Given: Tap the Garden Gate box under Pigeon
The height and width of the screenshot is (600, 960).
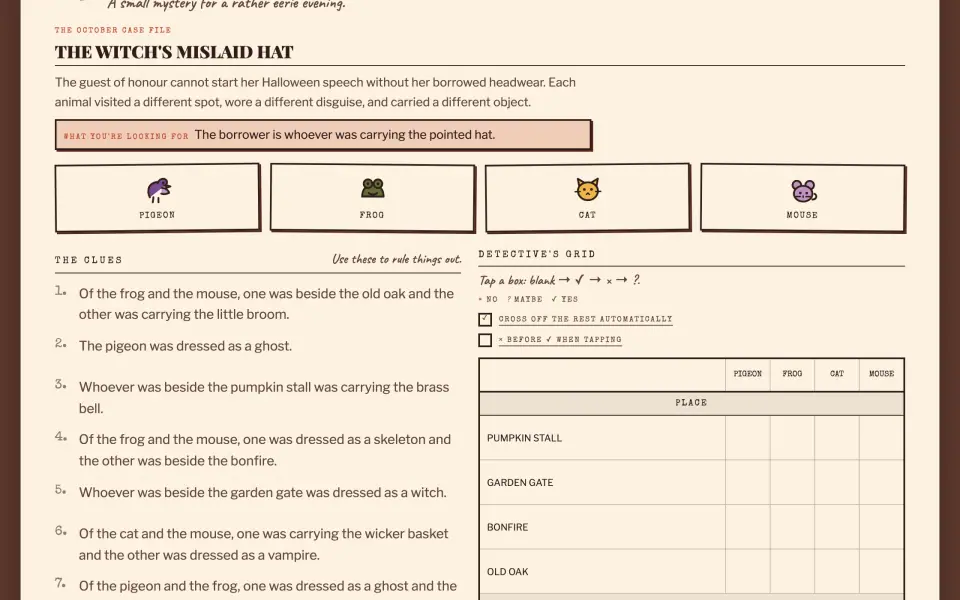Looking at the screenshot, I should [748, 482].
